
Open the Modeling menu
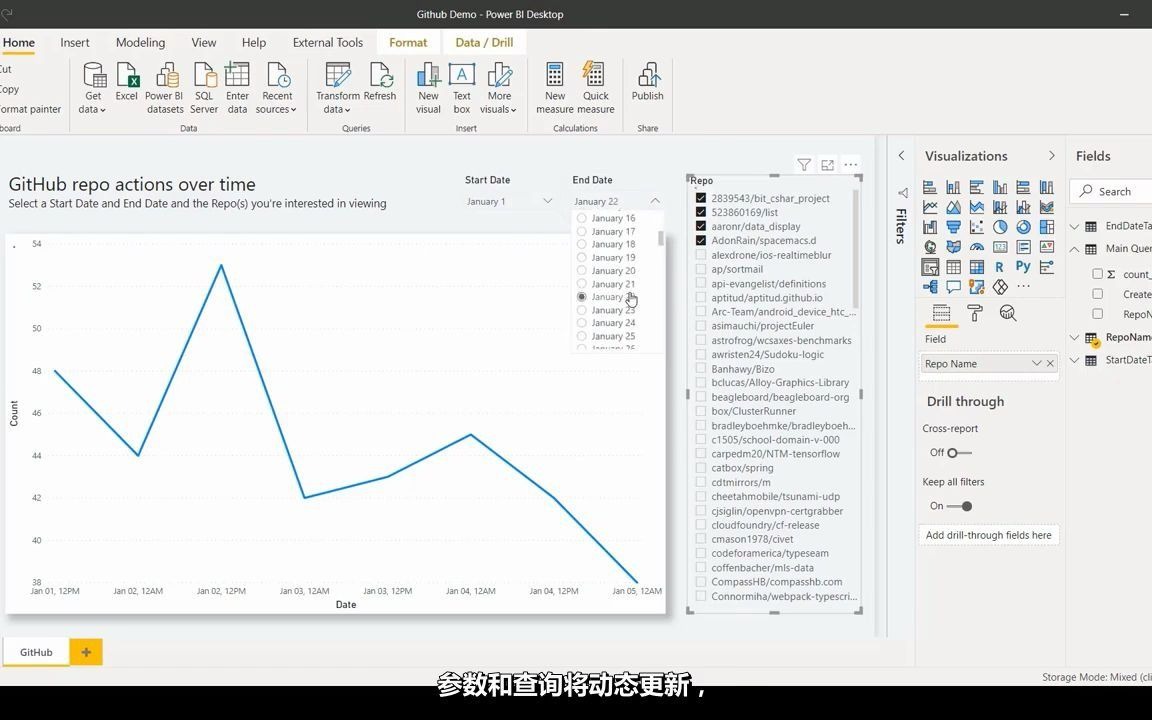(140, 42)
